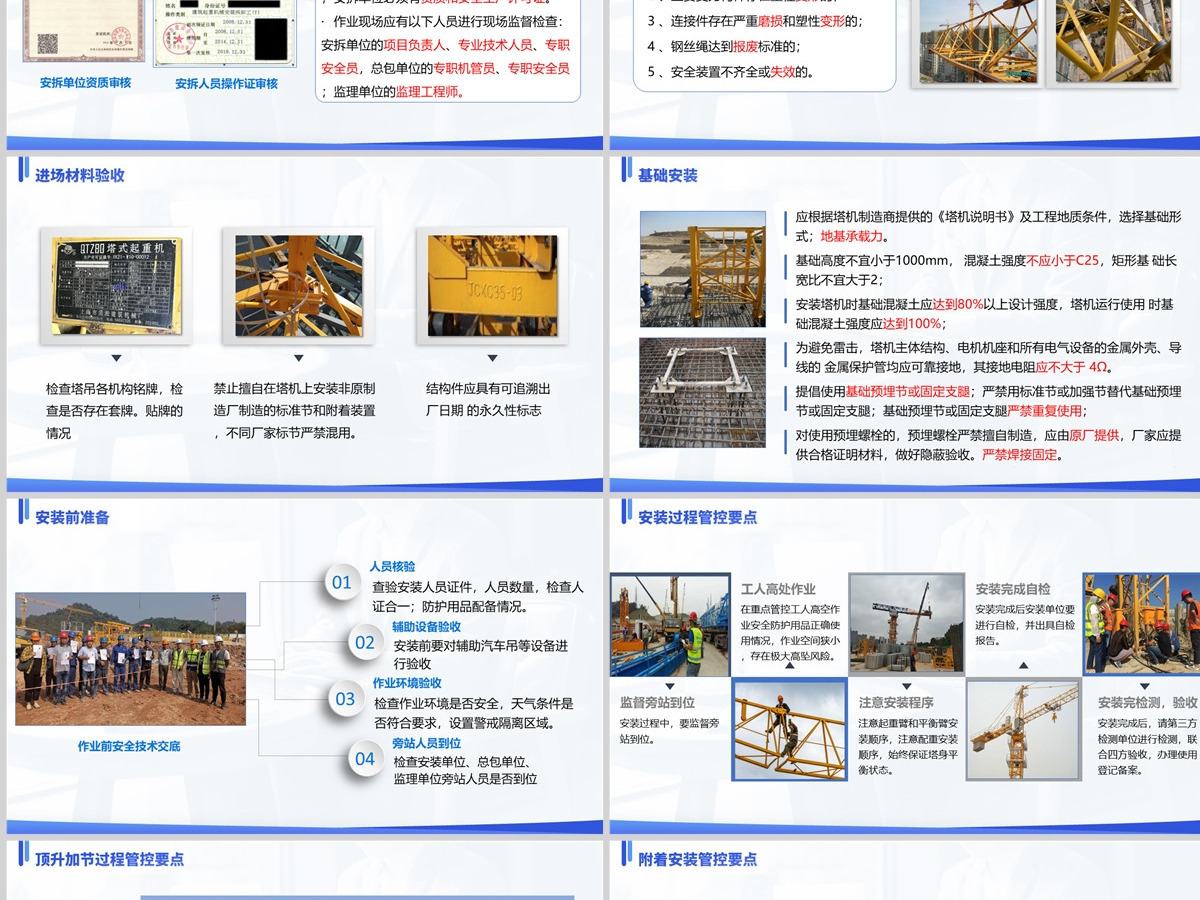Click the line 钢丝绳达到报废标准的
The image size is (1200, 900).
(x=724, y=46)
